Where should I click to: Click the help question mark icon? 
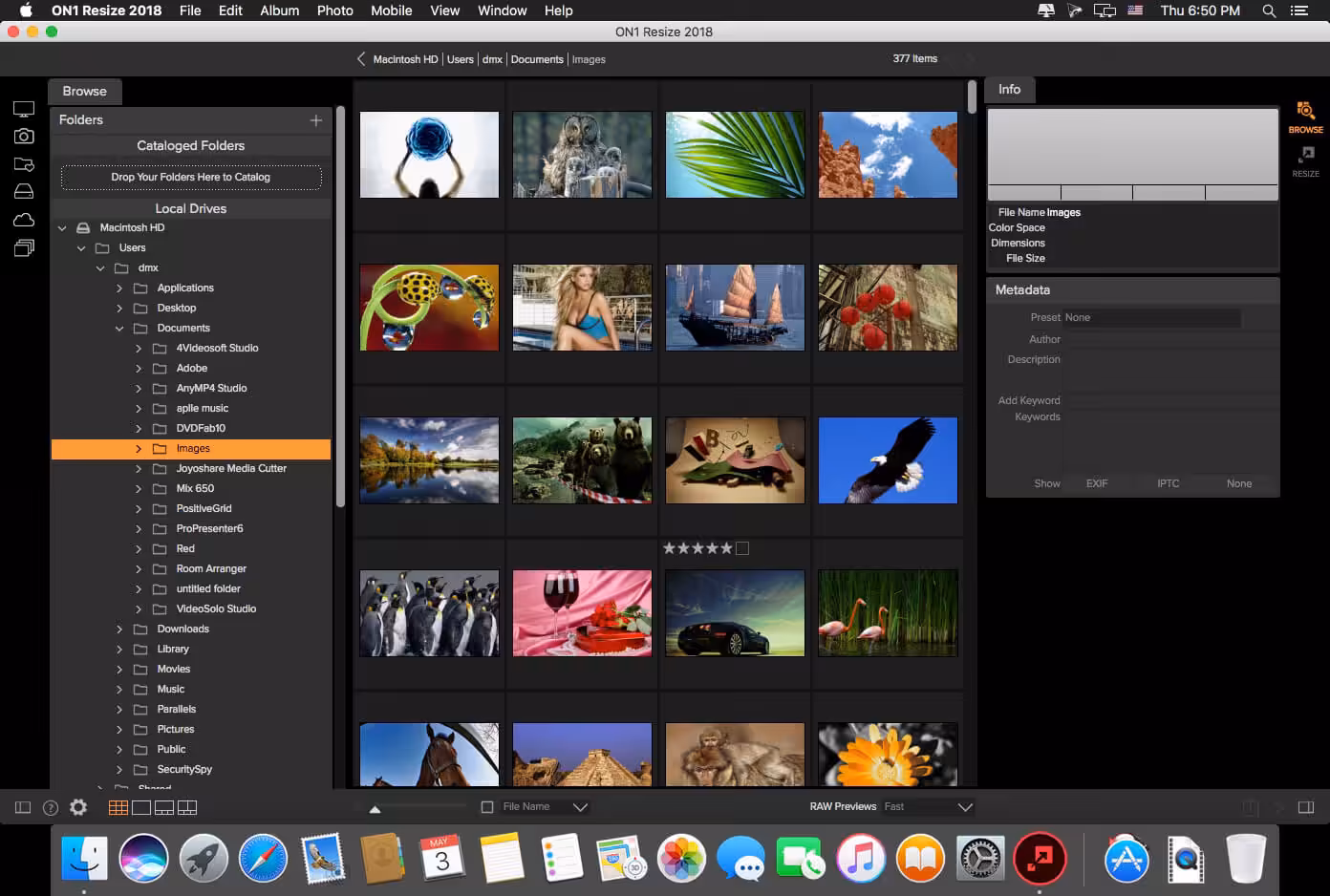click(x=51, y=808)
